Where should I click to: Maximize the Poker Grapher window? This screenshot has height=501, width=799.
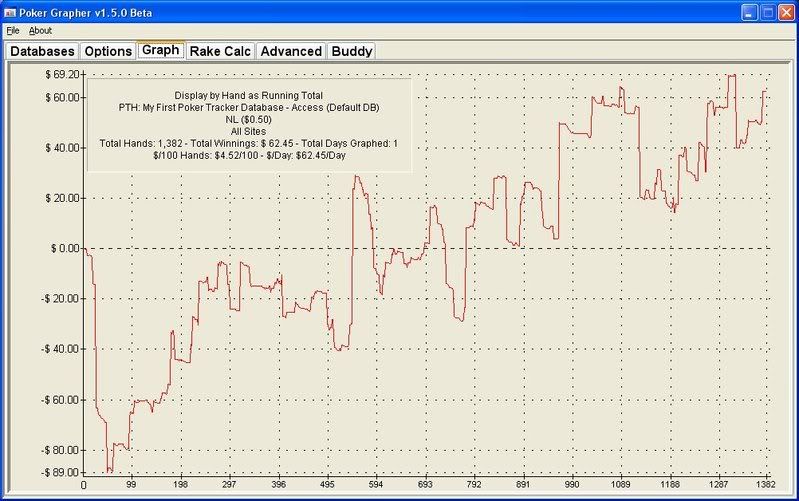tap(767, 12)
